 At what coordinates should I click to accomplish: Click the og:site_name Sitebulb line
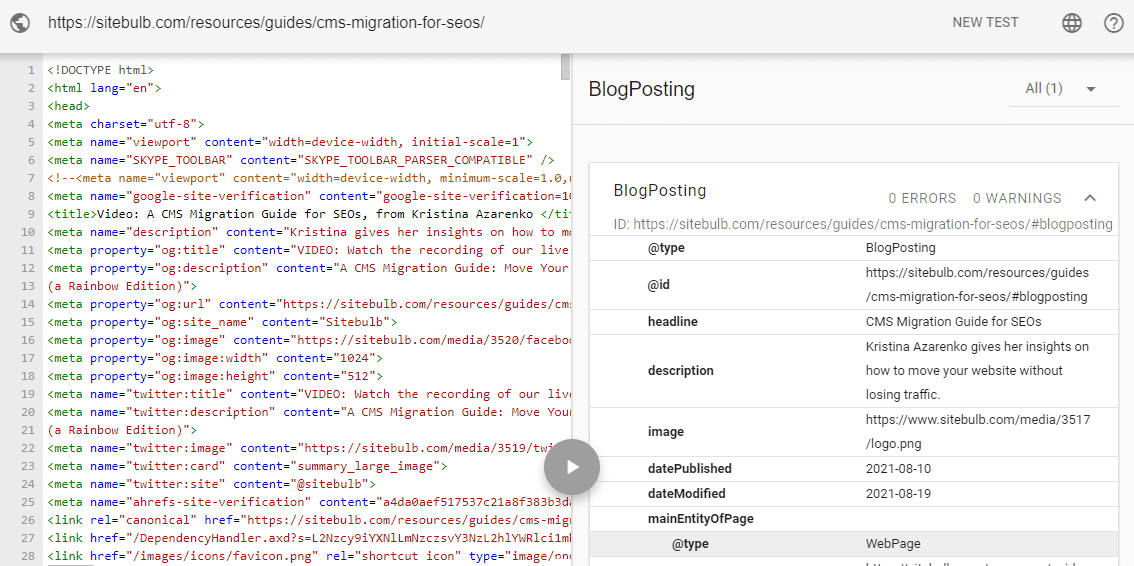(x=222, y=322)
